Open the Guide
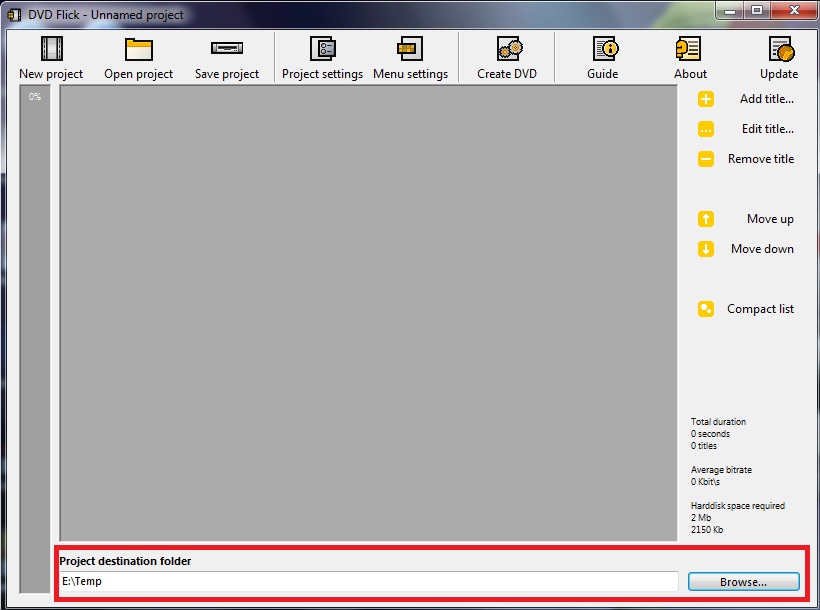Image resolution: width=820 pixels, height=610 pixels. pos(602,58)
